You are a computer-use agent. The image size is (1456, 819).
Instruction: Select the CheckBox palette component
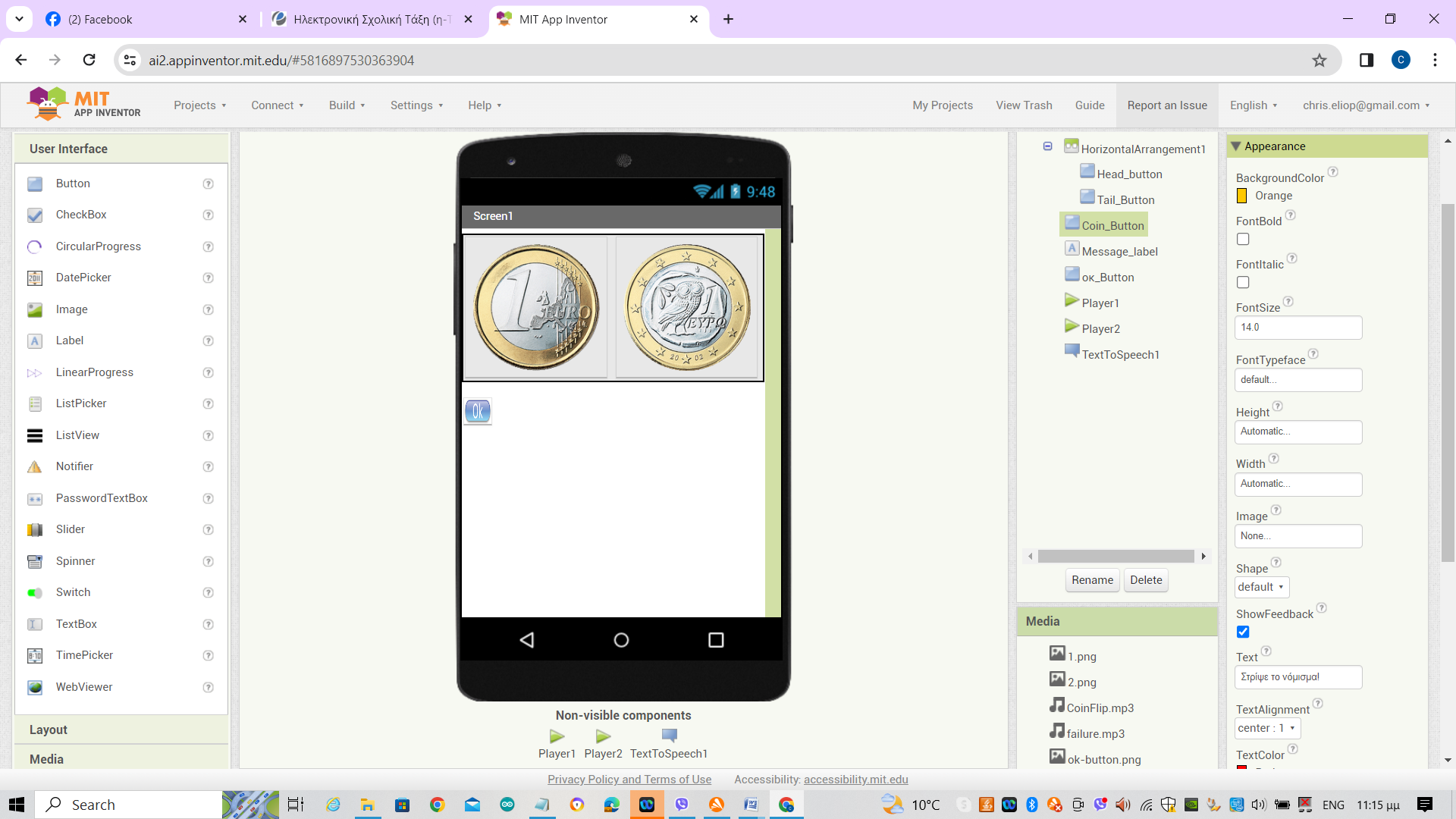pyautogui.click(x=81, y=215)
